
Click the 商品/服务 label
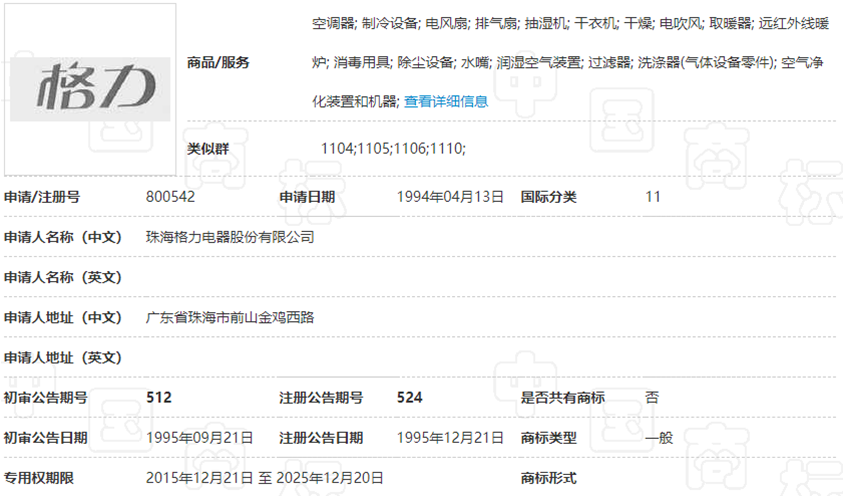point(218,62)
